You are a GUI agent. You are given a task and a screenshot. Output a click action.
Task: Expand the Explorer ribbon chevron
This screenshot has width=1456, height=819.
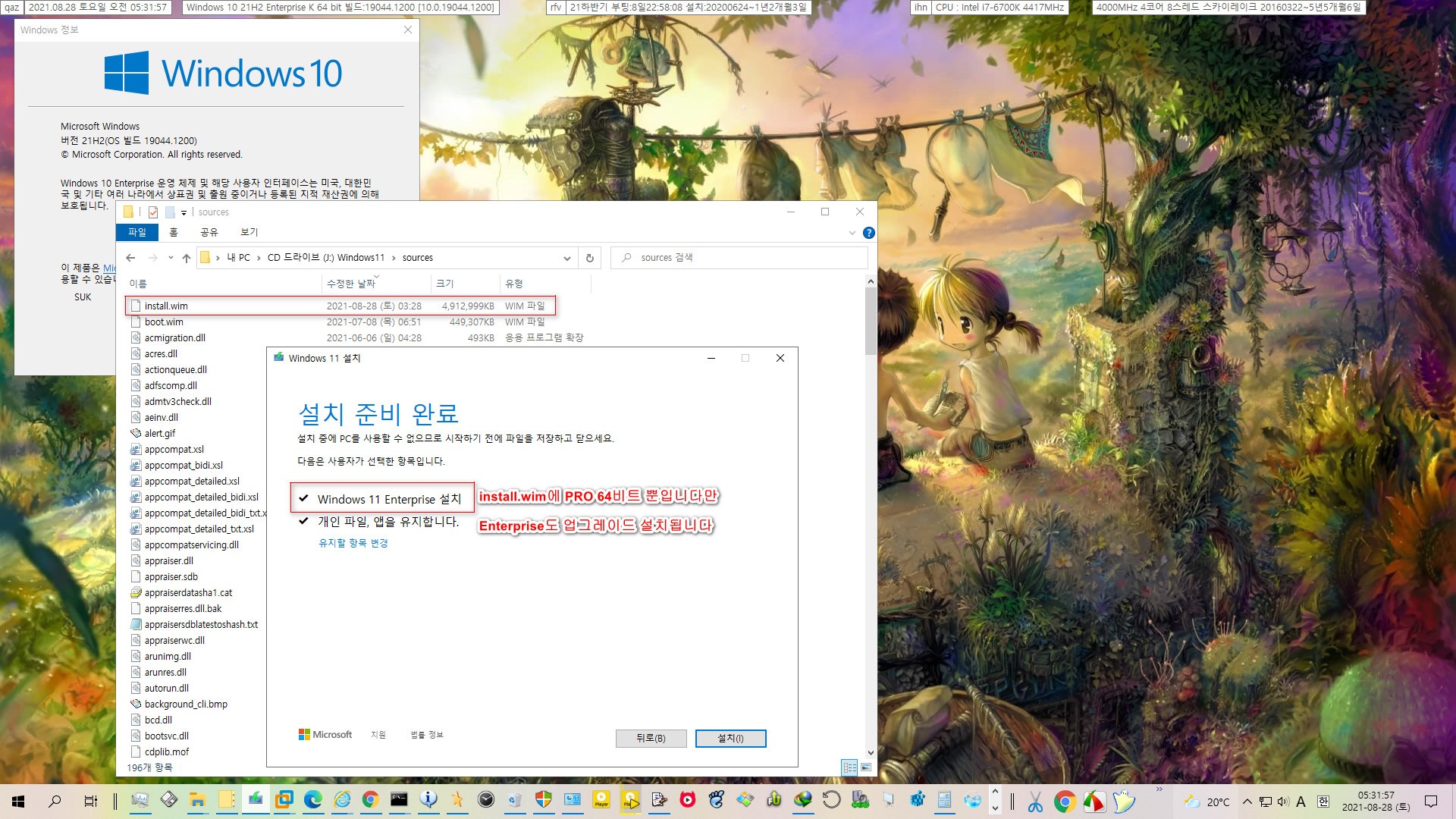852,233
